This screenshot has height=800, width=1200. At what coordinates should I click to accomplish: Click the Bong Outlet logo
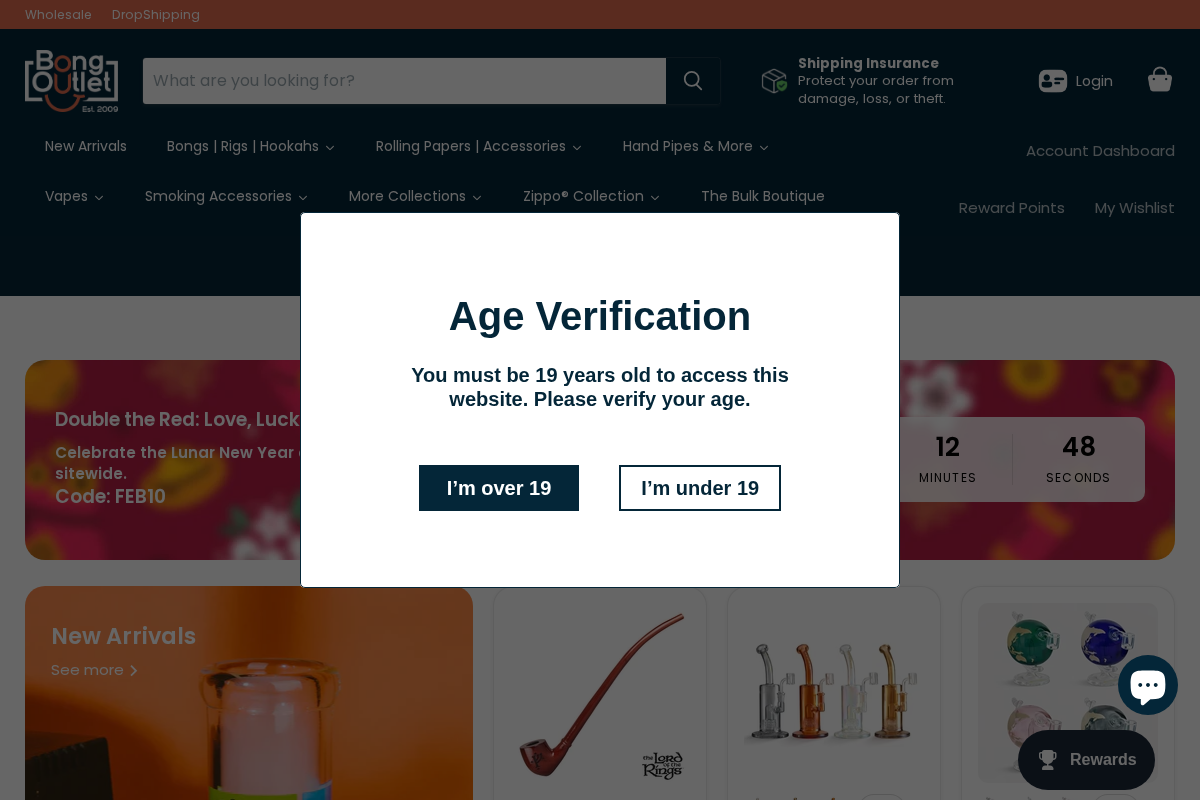71,81
